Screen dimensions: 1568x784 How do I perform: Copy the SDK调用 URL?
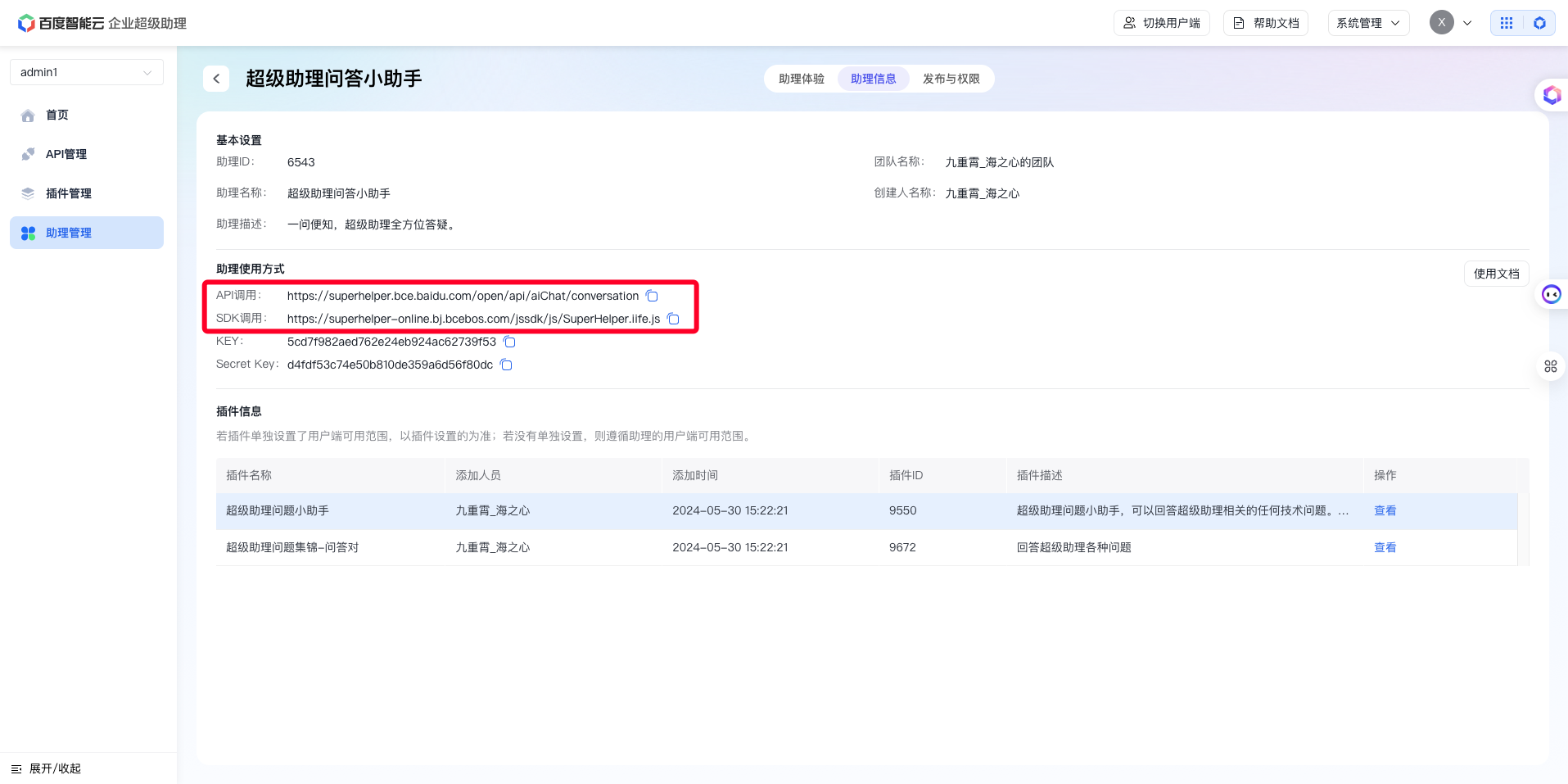coord(673,319)
